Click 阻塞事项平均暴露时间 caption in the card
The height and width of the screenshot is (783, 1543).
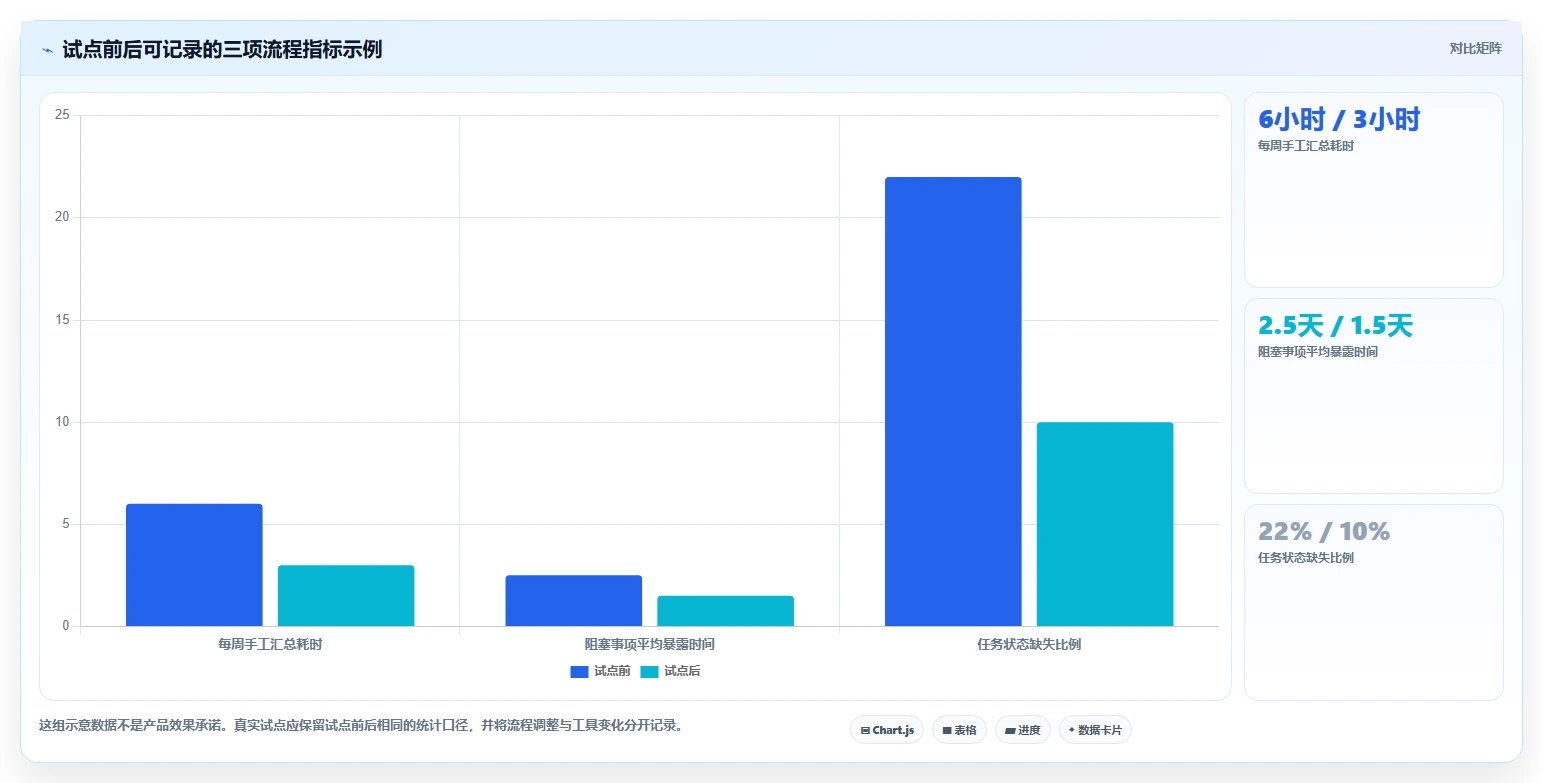[x=1318, y=352]
